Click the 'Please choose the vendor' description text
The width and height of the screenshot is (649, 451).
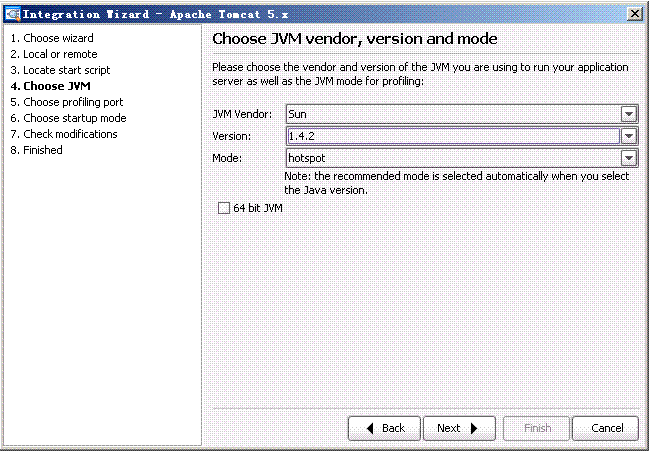(x=420, y=74)
